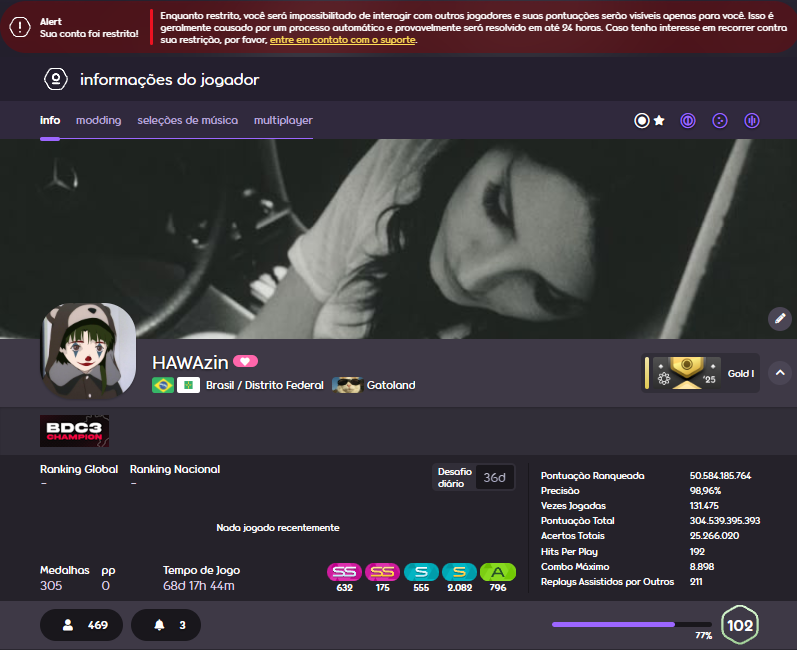
Task: Click the Pontuação Total value 304.539.395.393
Action: 725,520
